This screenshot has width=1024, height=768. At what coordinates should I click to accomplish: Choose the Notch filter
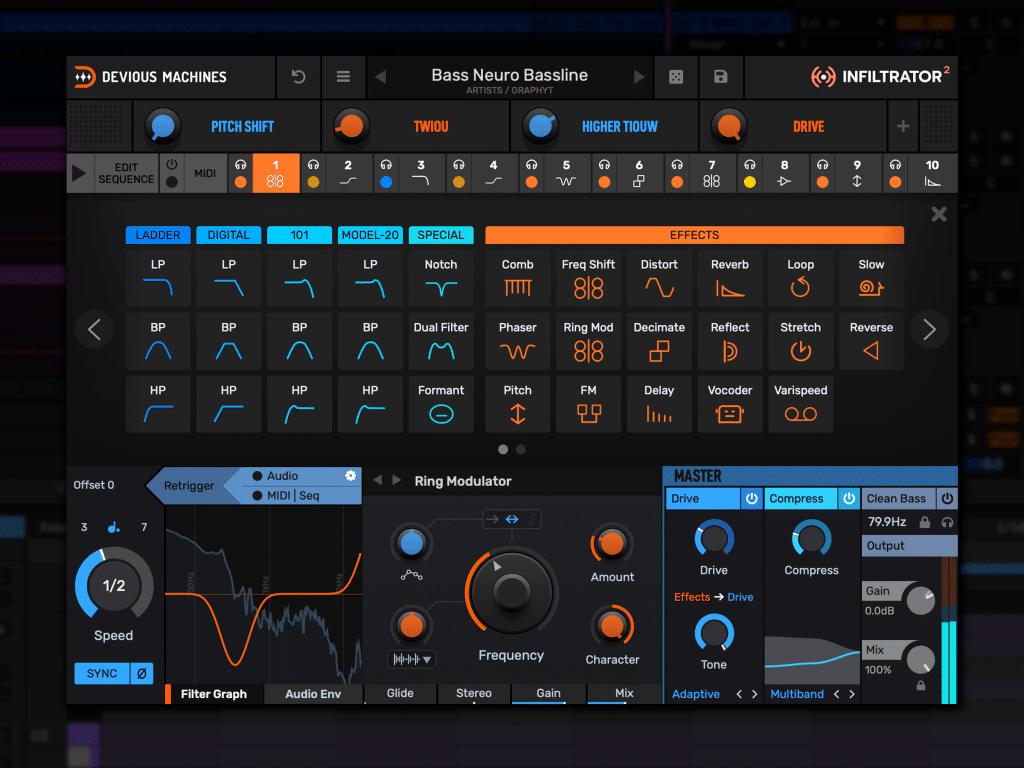point(441,278)
